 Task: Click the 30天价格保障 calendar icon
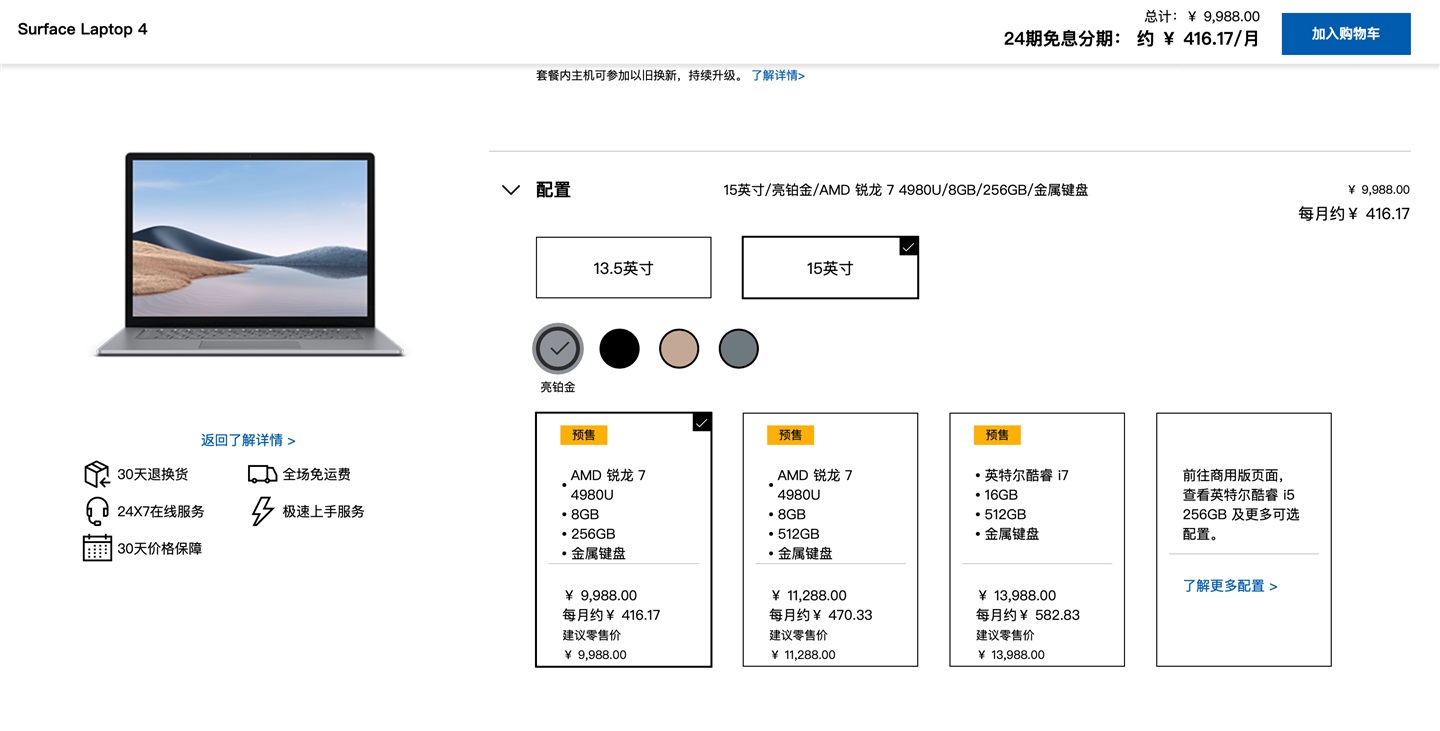click(95, 548)
